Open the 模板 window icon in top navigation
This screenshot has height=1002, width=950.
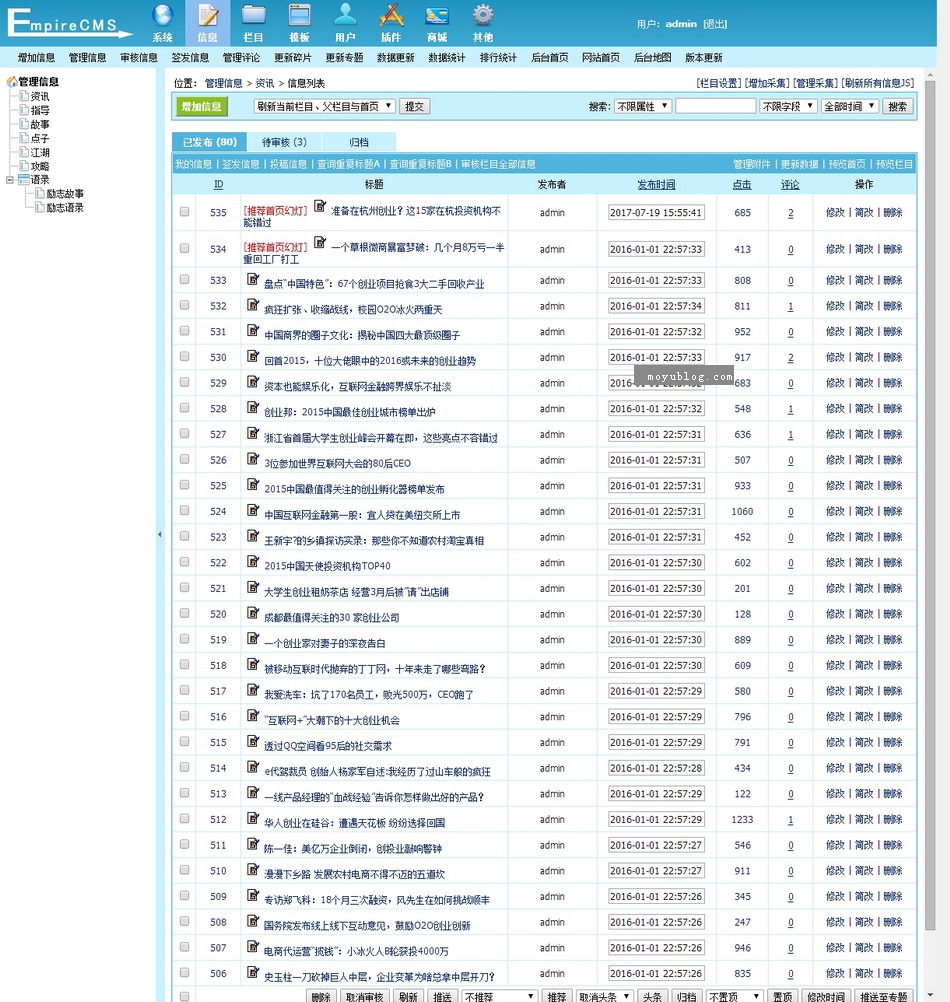point(299,15)
